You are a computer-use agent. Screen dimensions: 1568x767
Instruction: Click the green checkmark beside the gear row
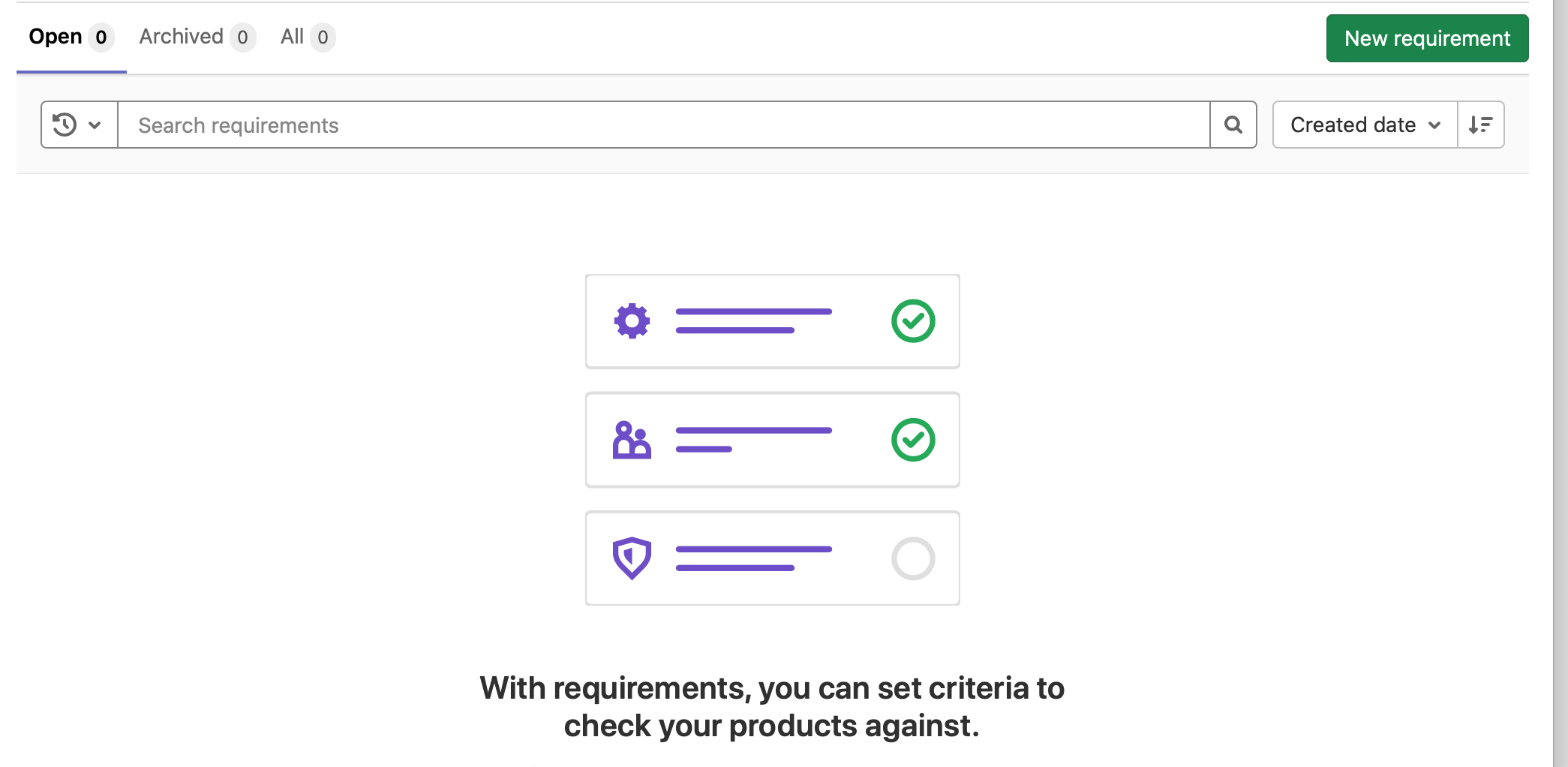913,321
